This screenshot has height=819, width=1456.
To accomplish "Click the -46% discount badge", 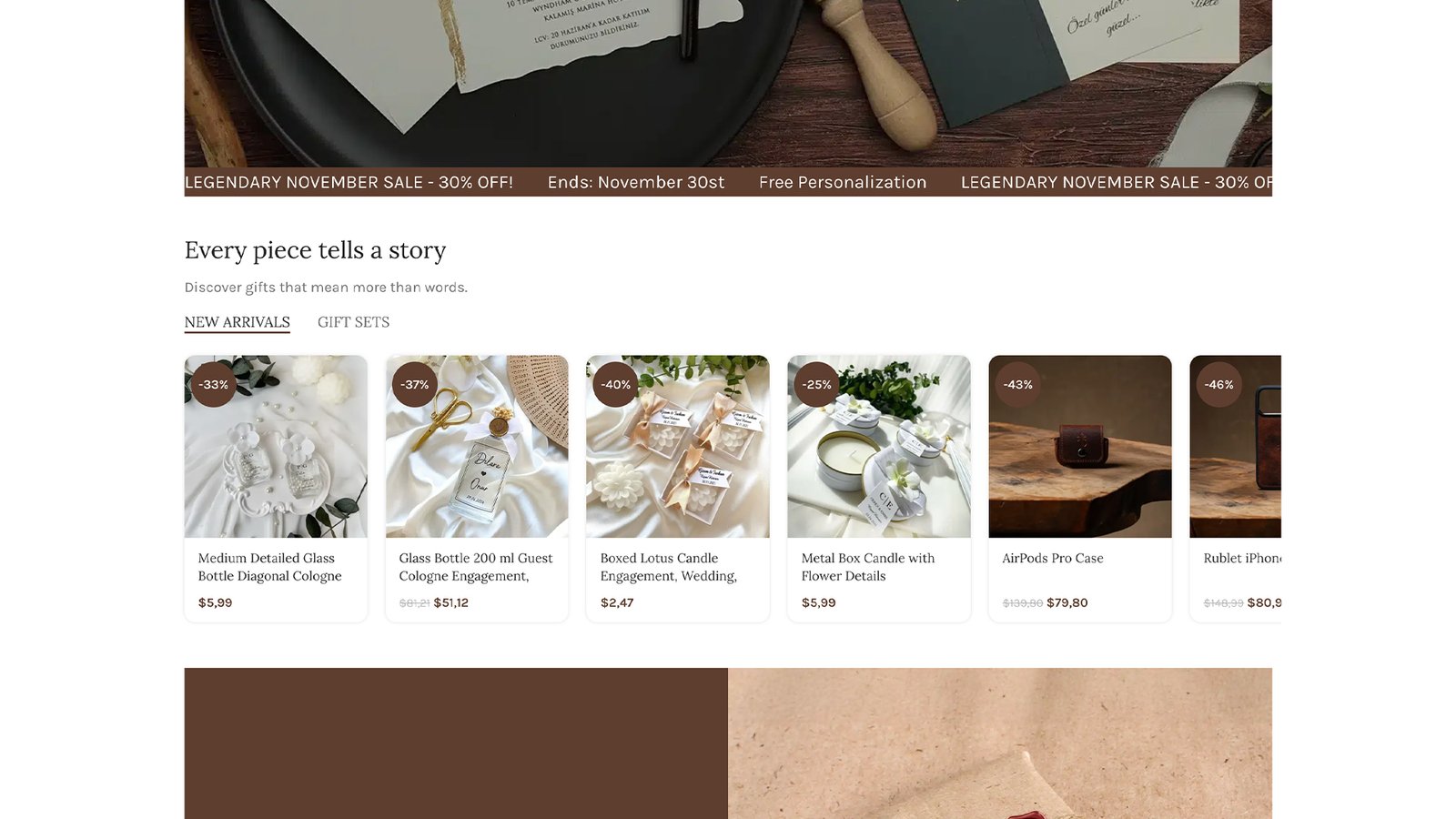I will pos(1219,385).
